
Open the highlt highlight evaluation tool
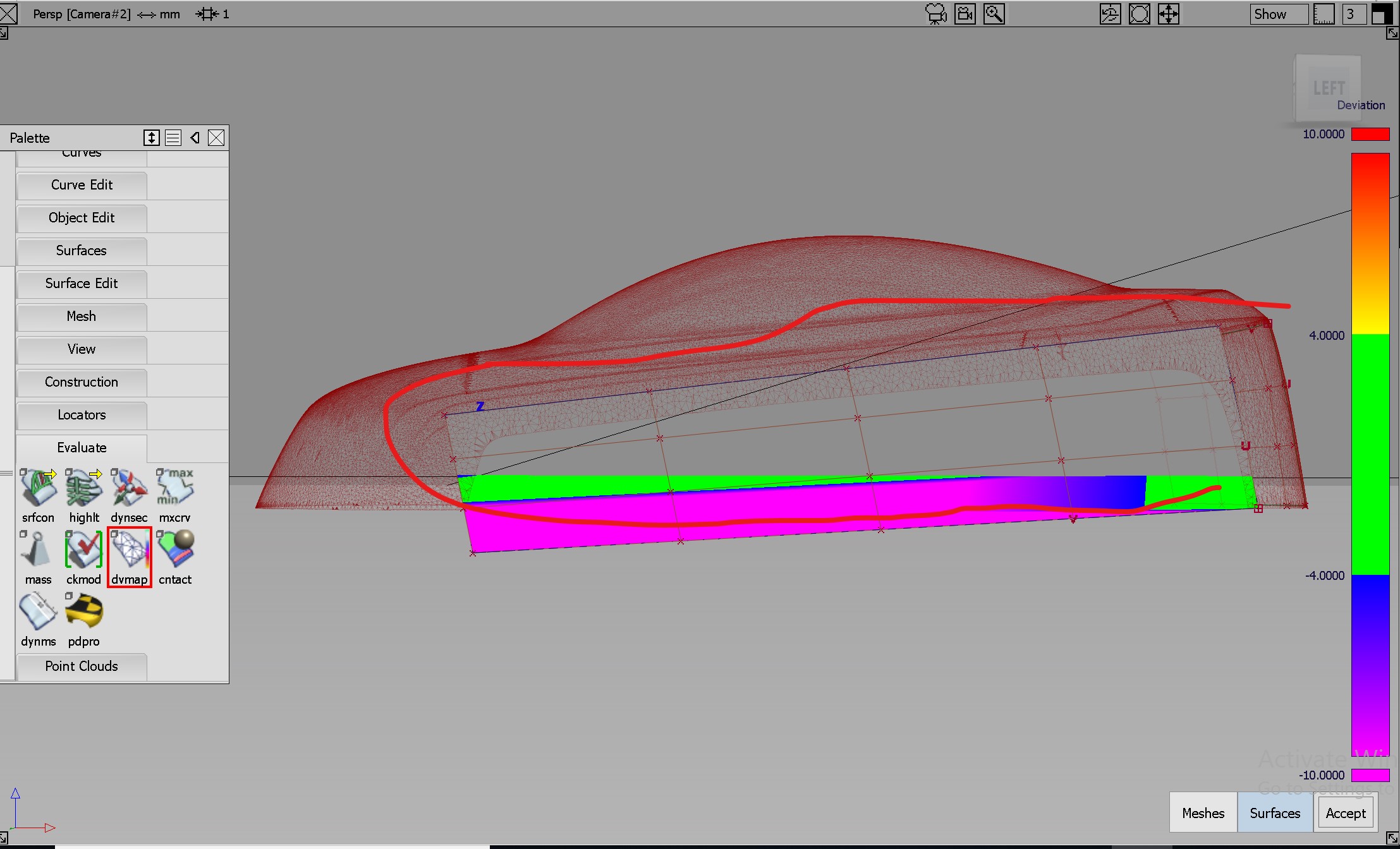[83, 493]
